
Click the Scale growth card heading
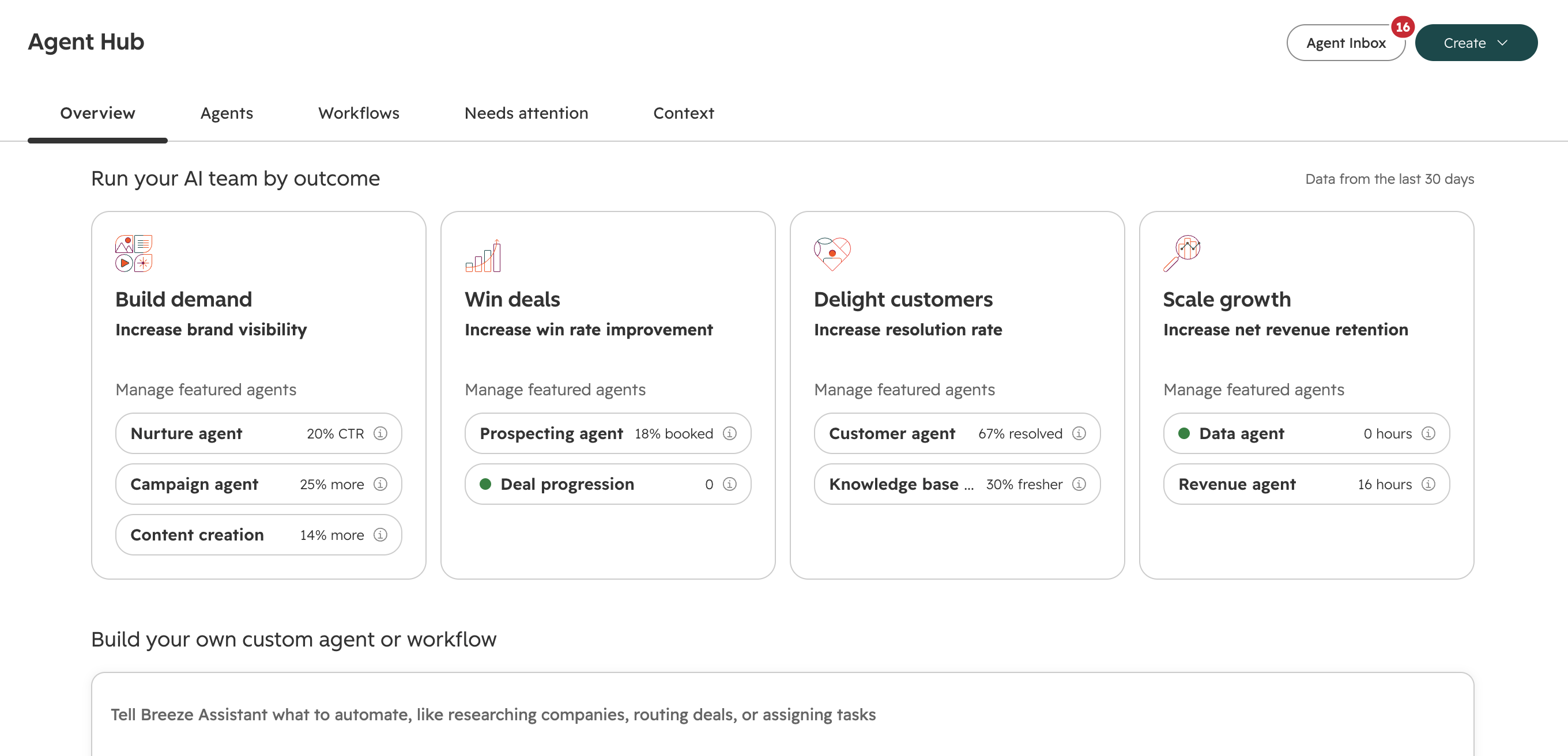coord(1227,299)
